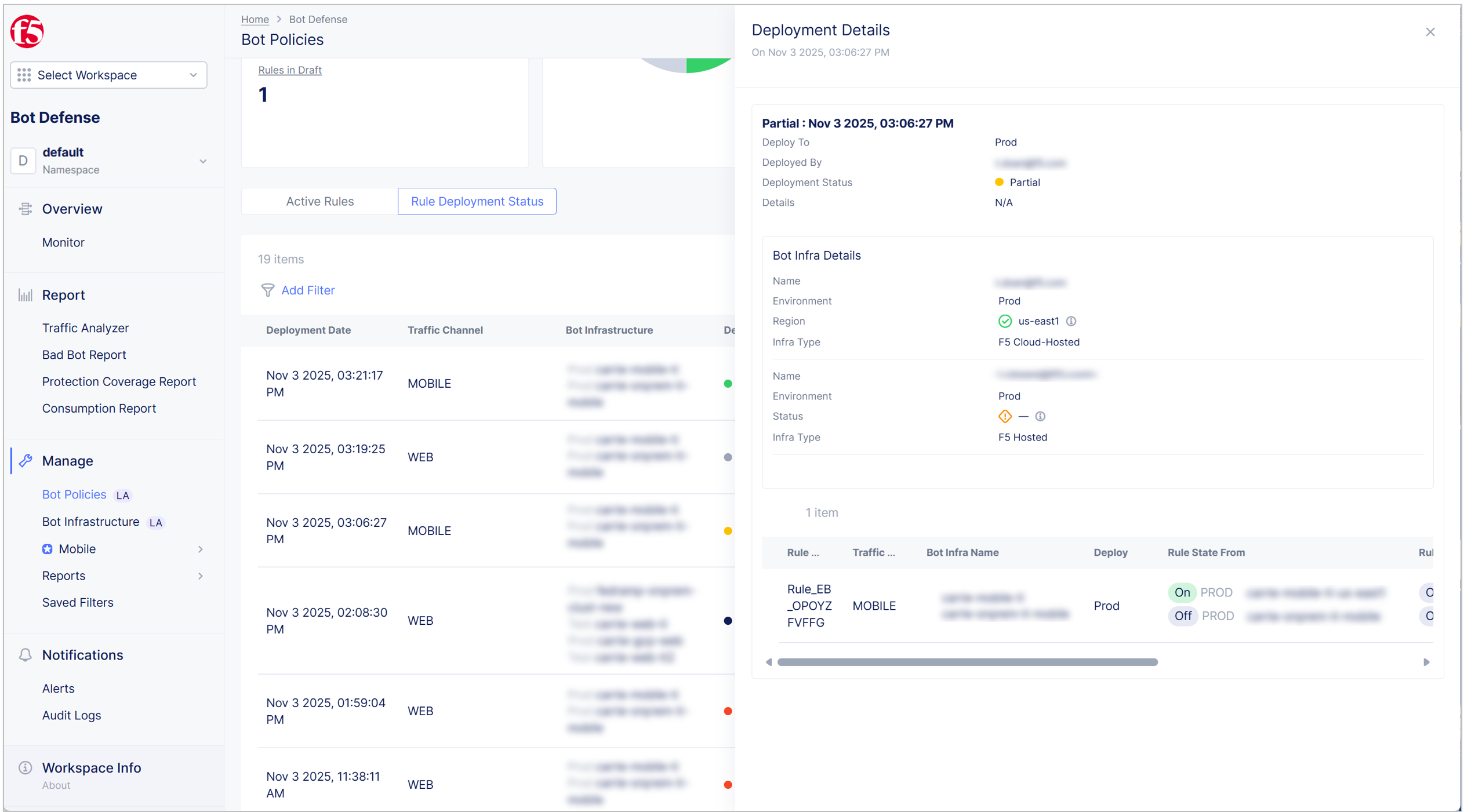Expand the Reports submenu
The width and height of the screenshot is (1464, 812).
pos(200,576)
